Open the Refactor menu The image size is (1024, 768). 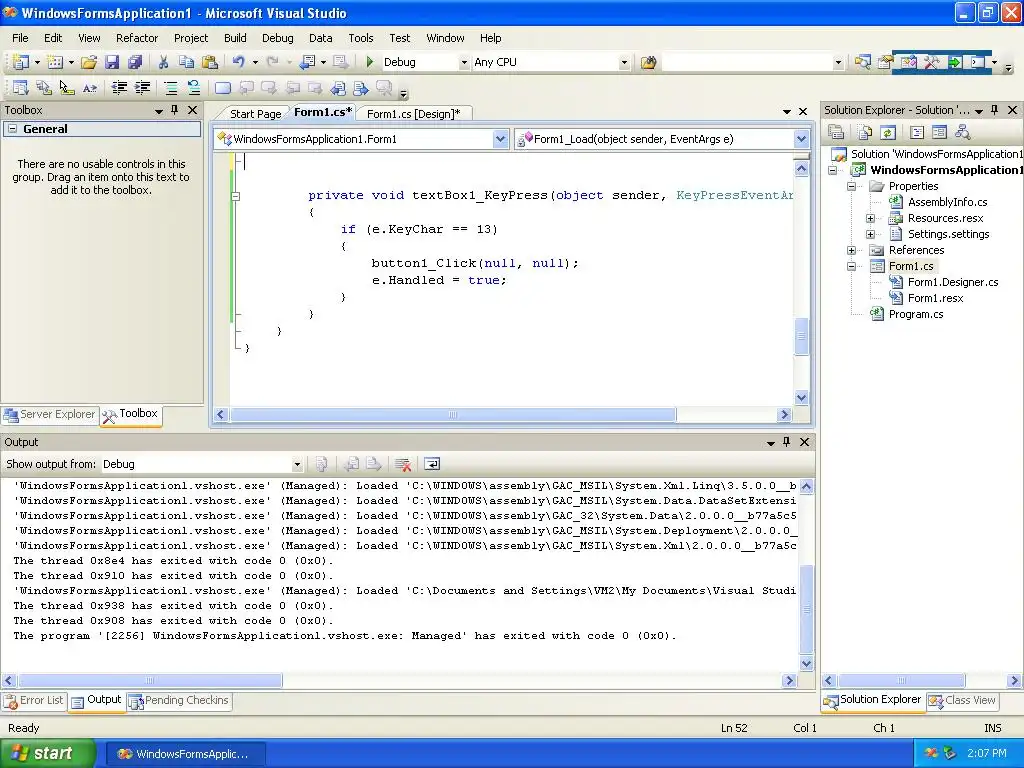pyautogui.click(x=137, y=38)
